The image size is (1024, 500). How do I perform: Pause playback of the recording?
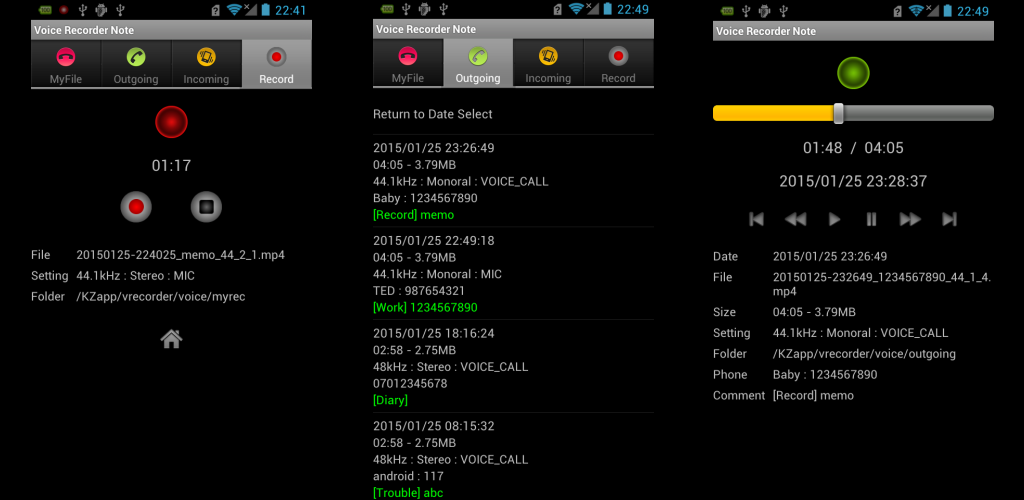point(871,219)
